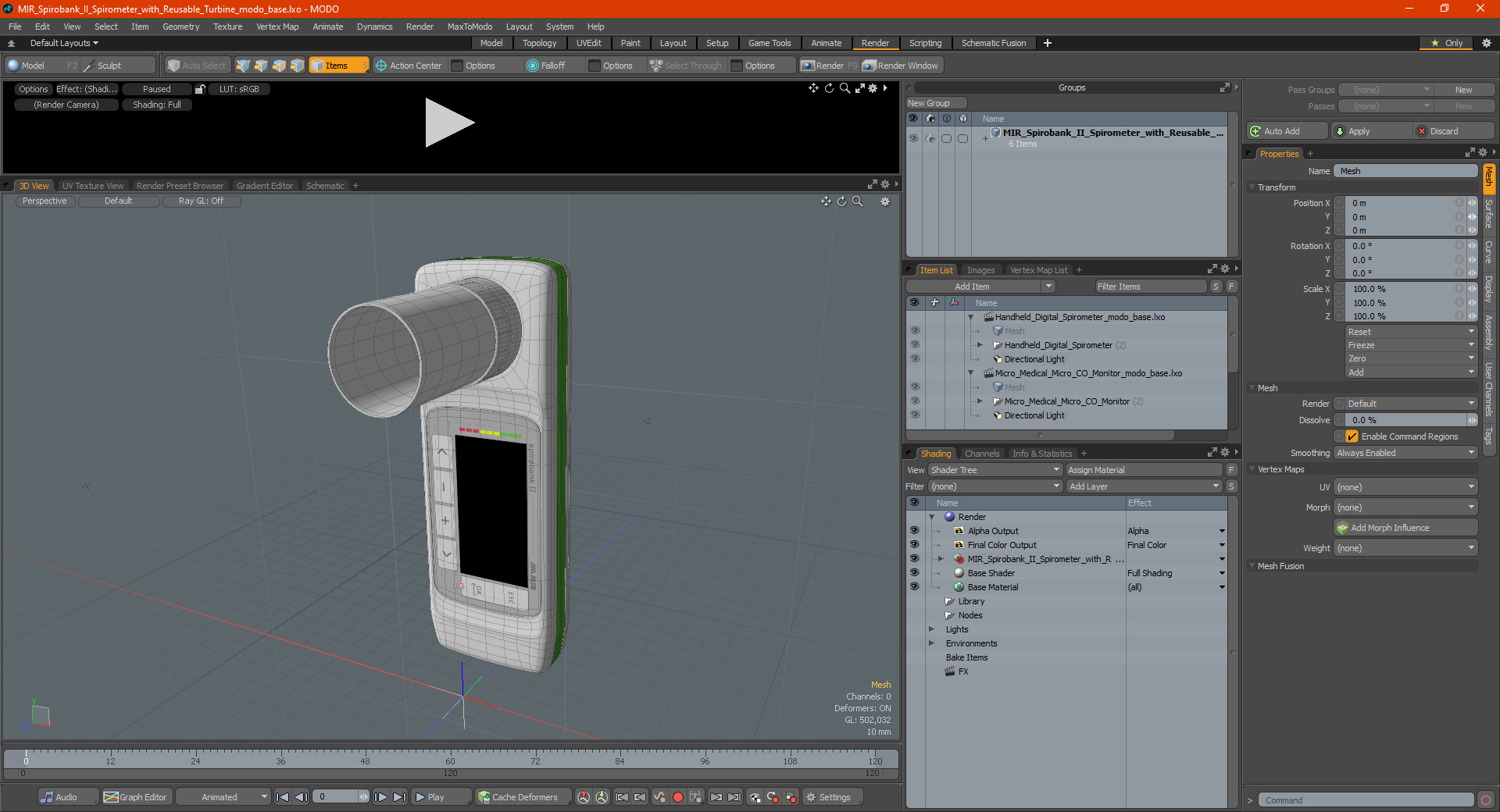Toggle Enable Command Regions checkbox
Image resolution: width=1500 pixels, height=812 pixels.
[x=1352, y=436]
